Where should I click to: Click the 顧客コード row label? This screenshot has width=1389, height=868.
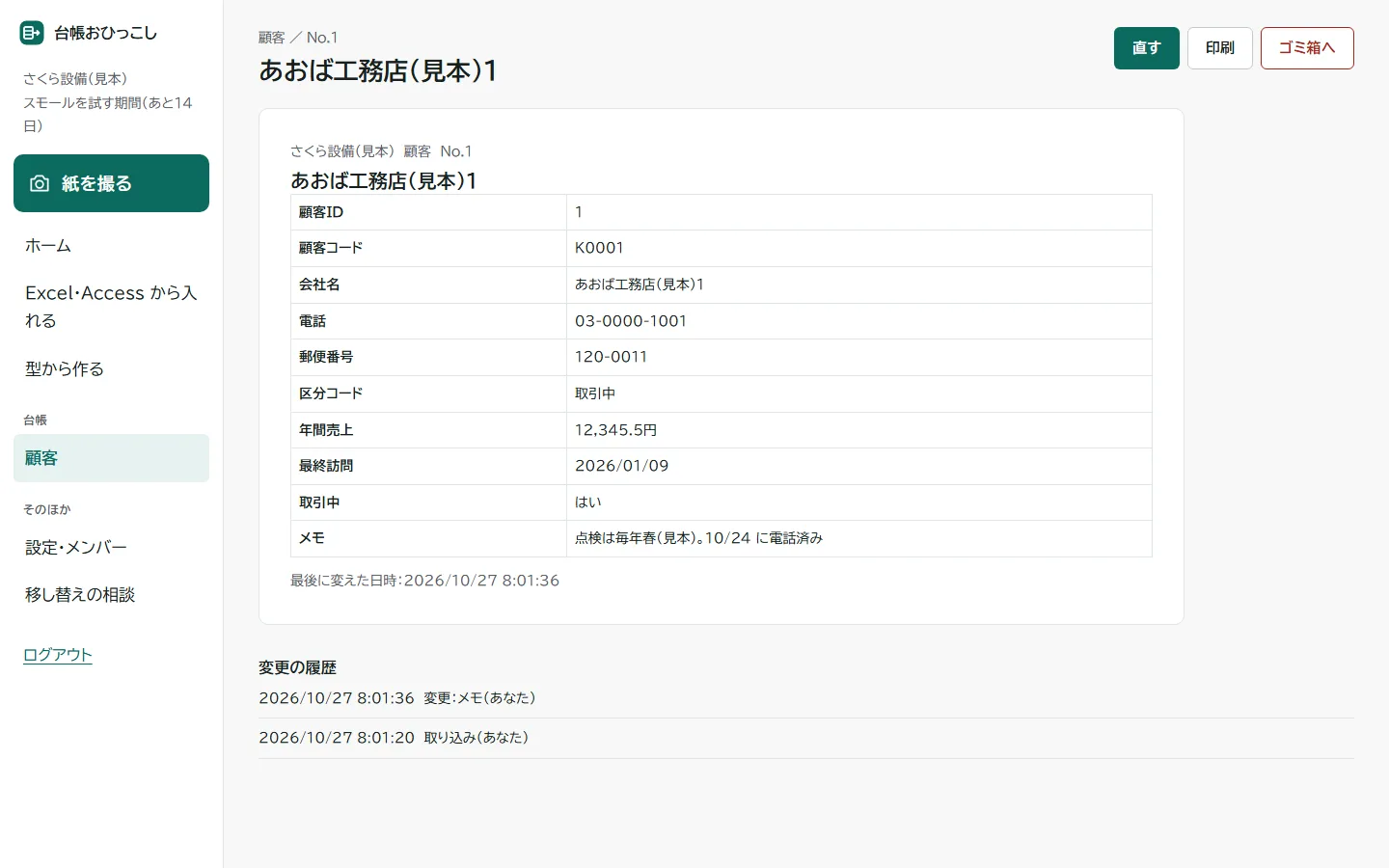pyautogui.click(x=331, y=248)
